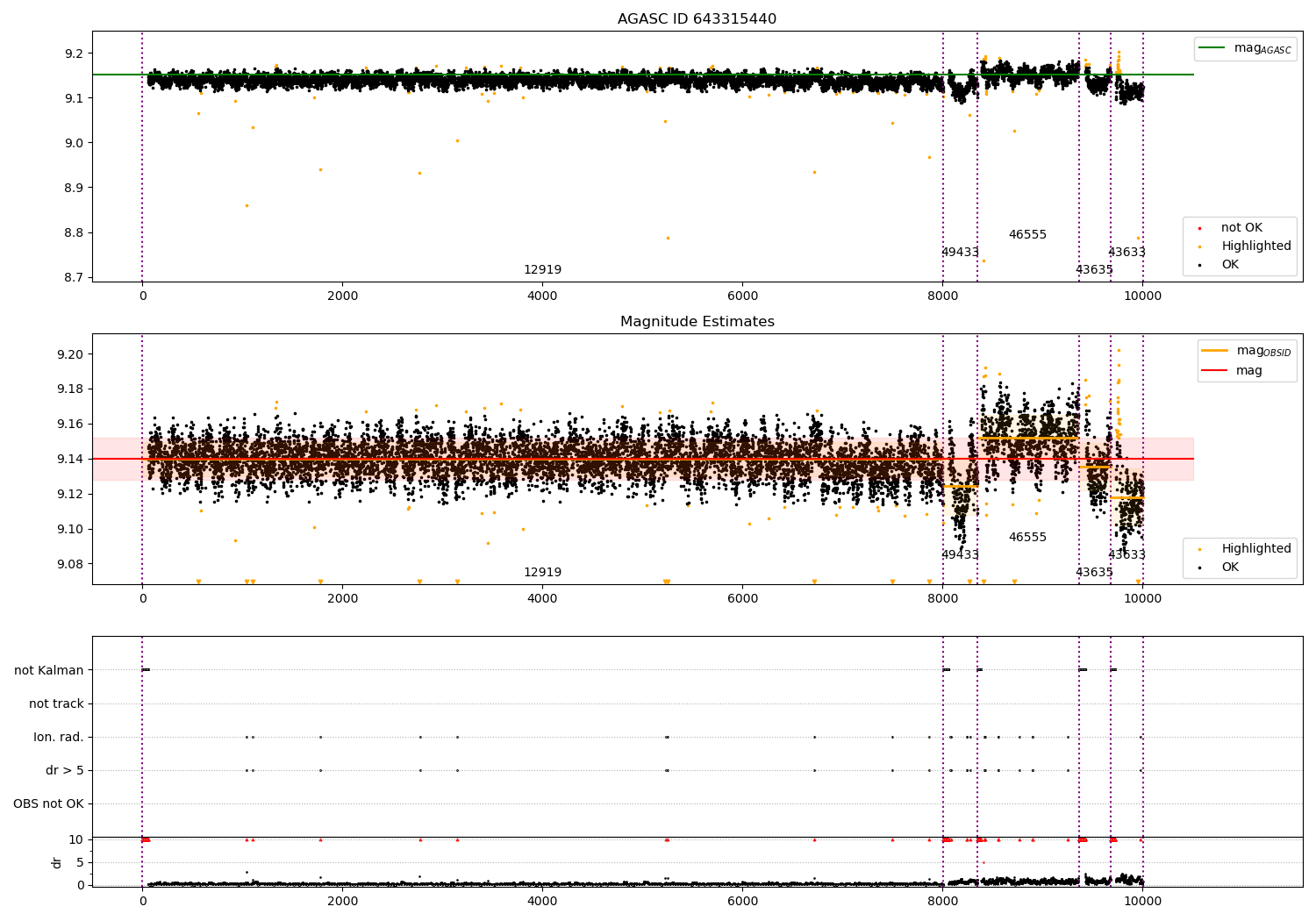The height and width of the screenshot is (921, 1316).
Task: Click the 5 tick on the dr axis
Action: click(81, 863)
